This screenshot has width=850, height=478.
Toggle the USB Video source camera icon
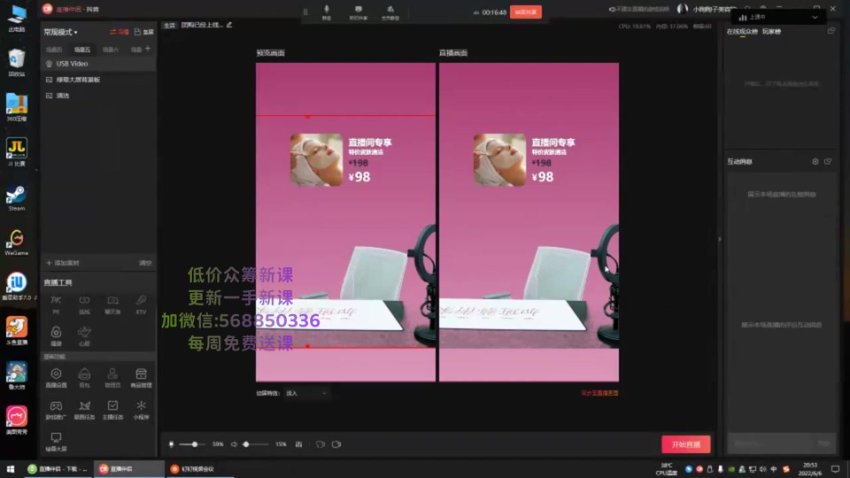click(x=49, y=64)
